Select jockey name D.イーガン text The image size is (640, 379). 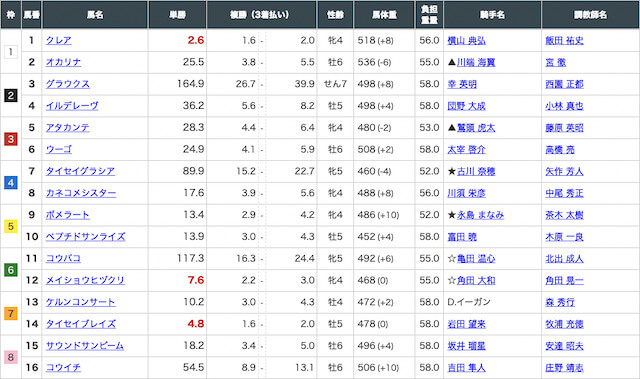[469, 302]
